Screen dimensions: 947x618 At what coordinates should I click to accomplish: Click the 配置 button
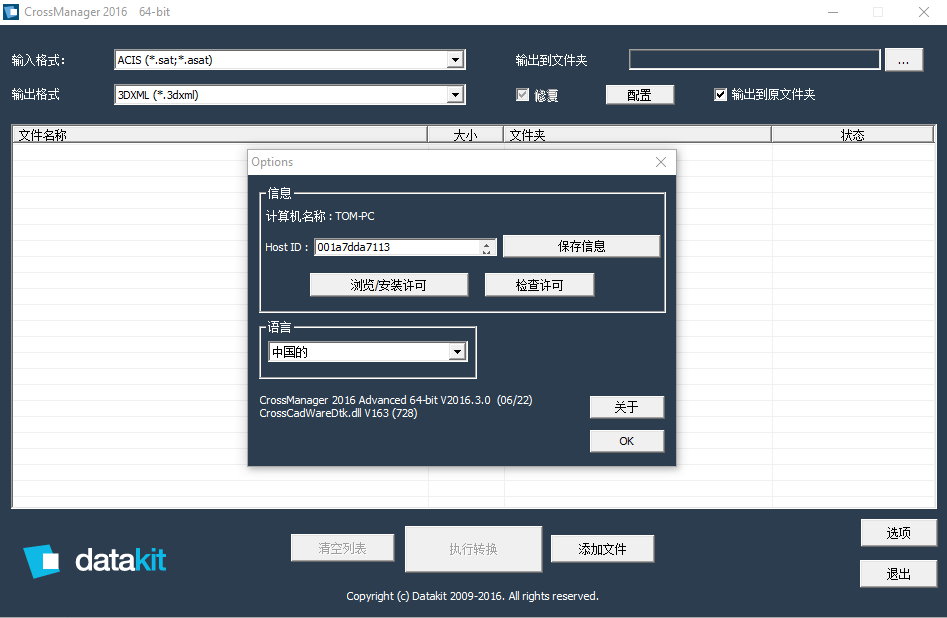640,95
